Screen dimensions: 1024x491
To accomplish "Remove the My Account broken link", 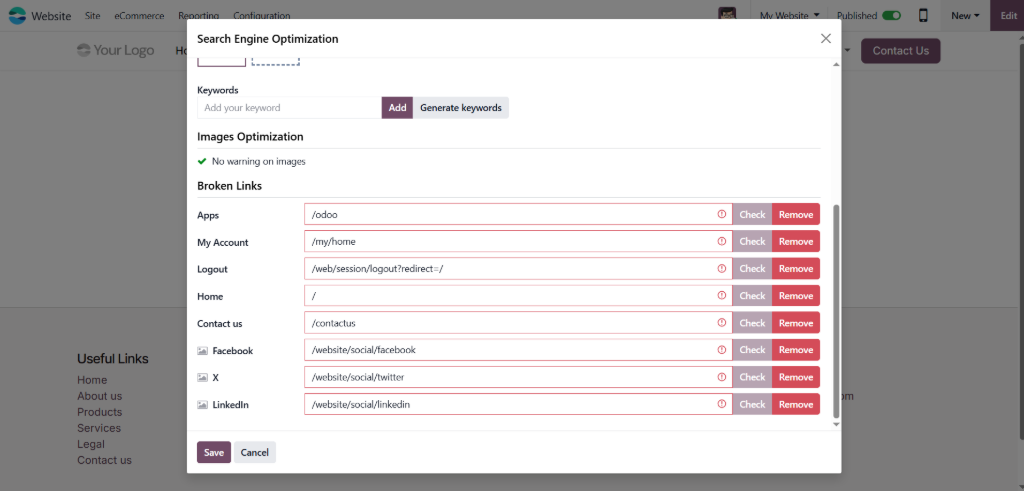I will [795, 242].
